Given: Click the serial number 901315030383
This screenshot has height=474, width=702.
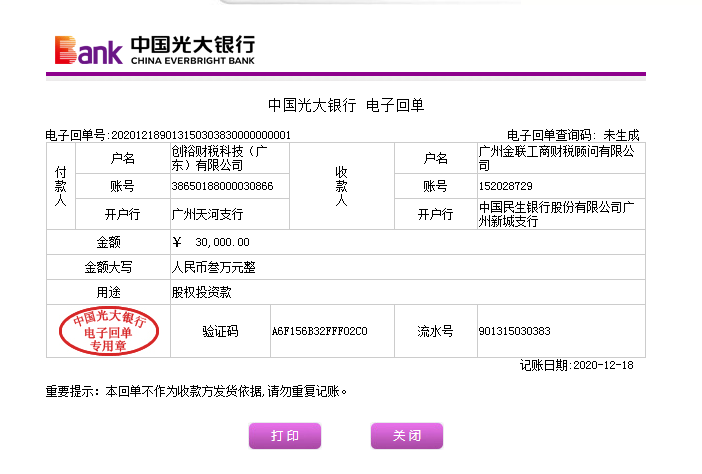Looking at the screenshot, I should (x=515, y=331).
